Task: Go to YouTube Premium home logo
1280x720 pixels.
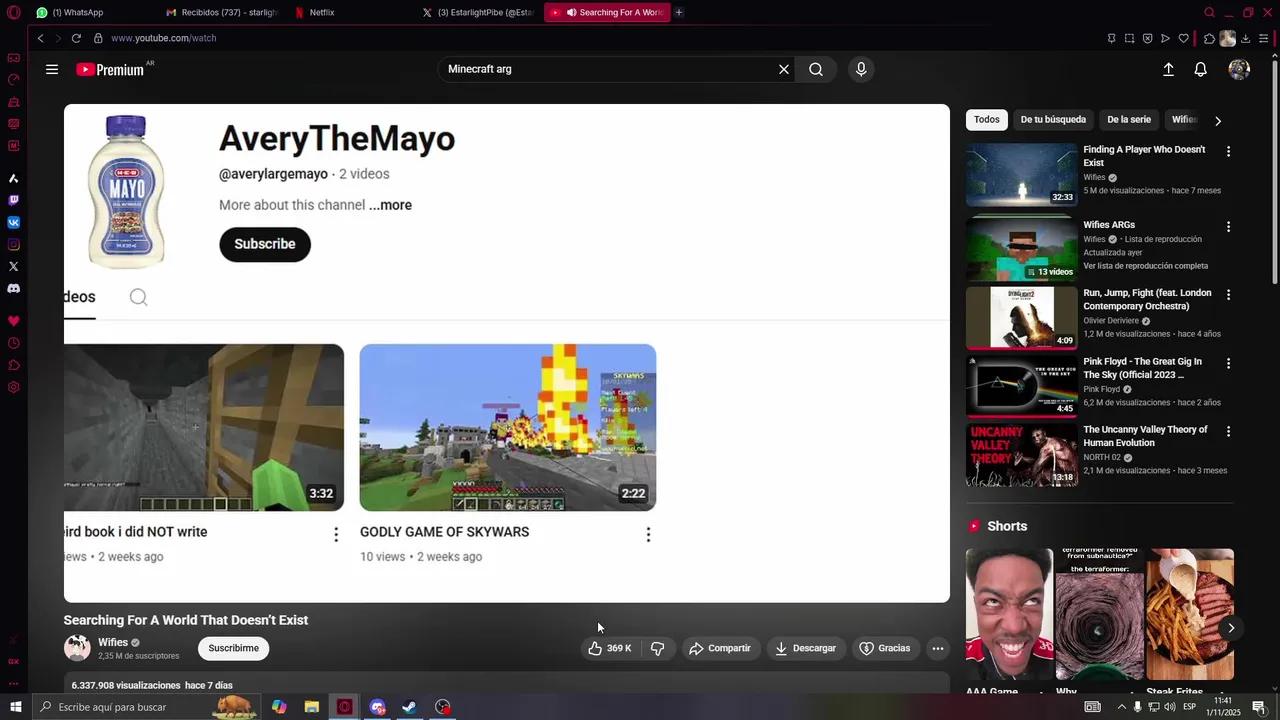Action: (110, 70)
